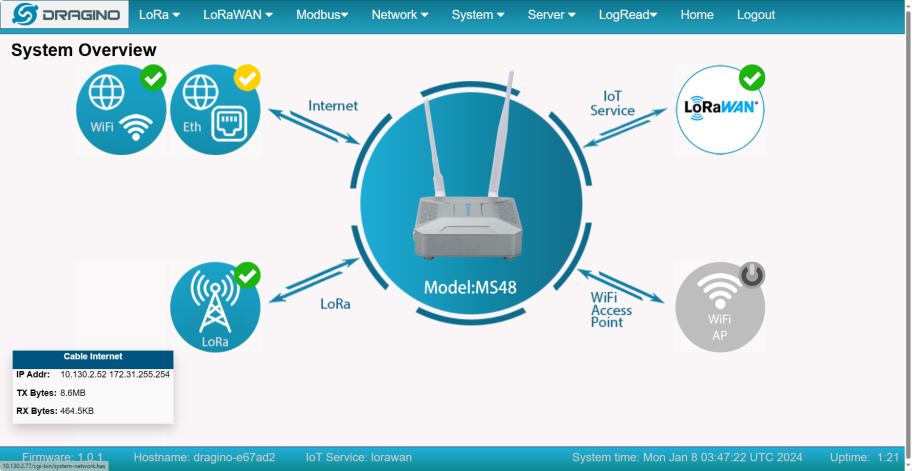Click the yellow check badge on Eth
The width and height of the screenshot is (912, 471).
tap(247, 78)
